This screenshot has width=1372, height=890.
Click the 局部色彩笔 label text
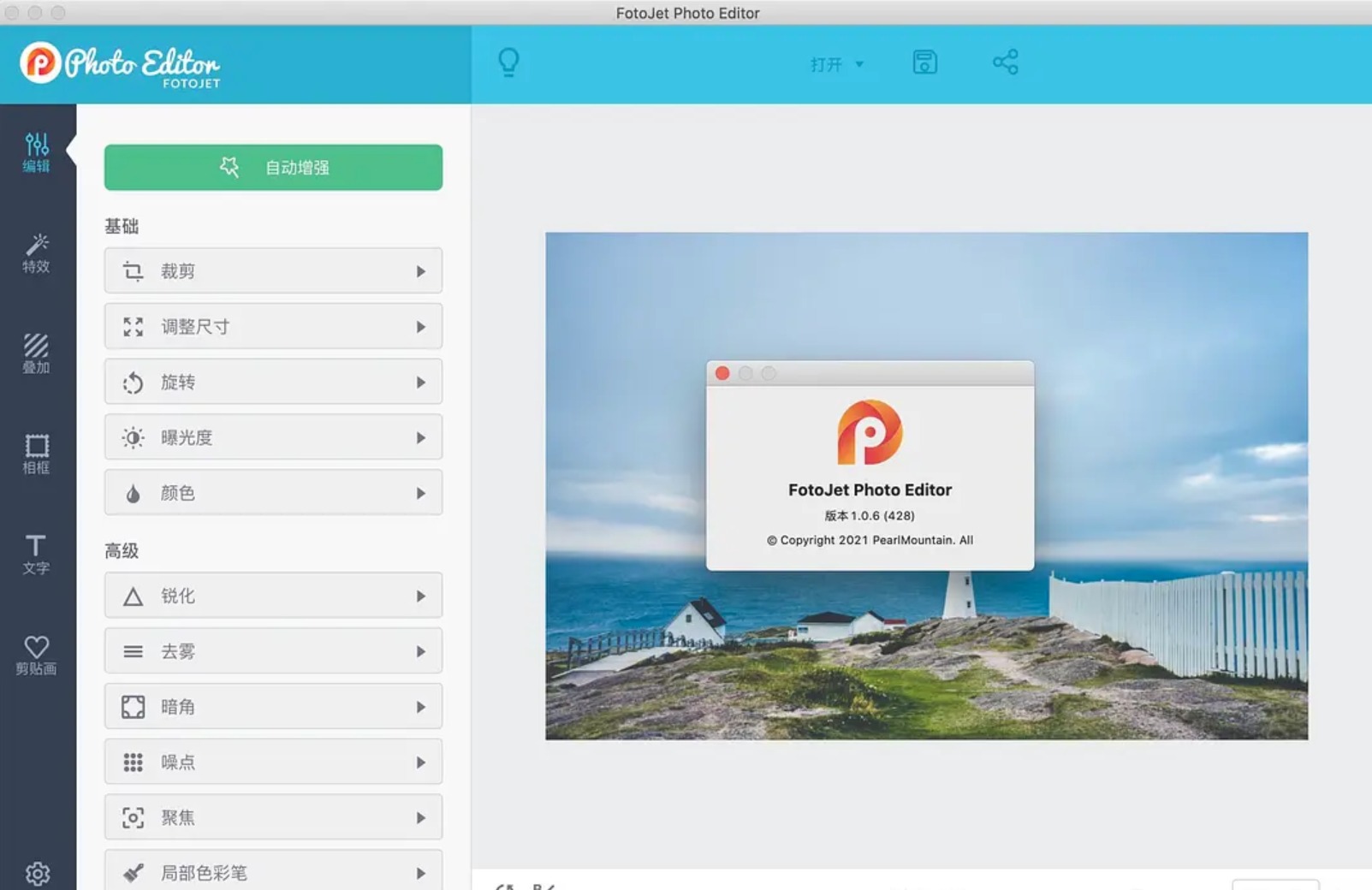pos(204,873)
